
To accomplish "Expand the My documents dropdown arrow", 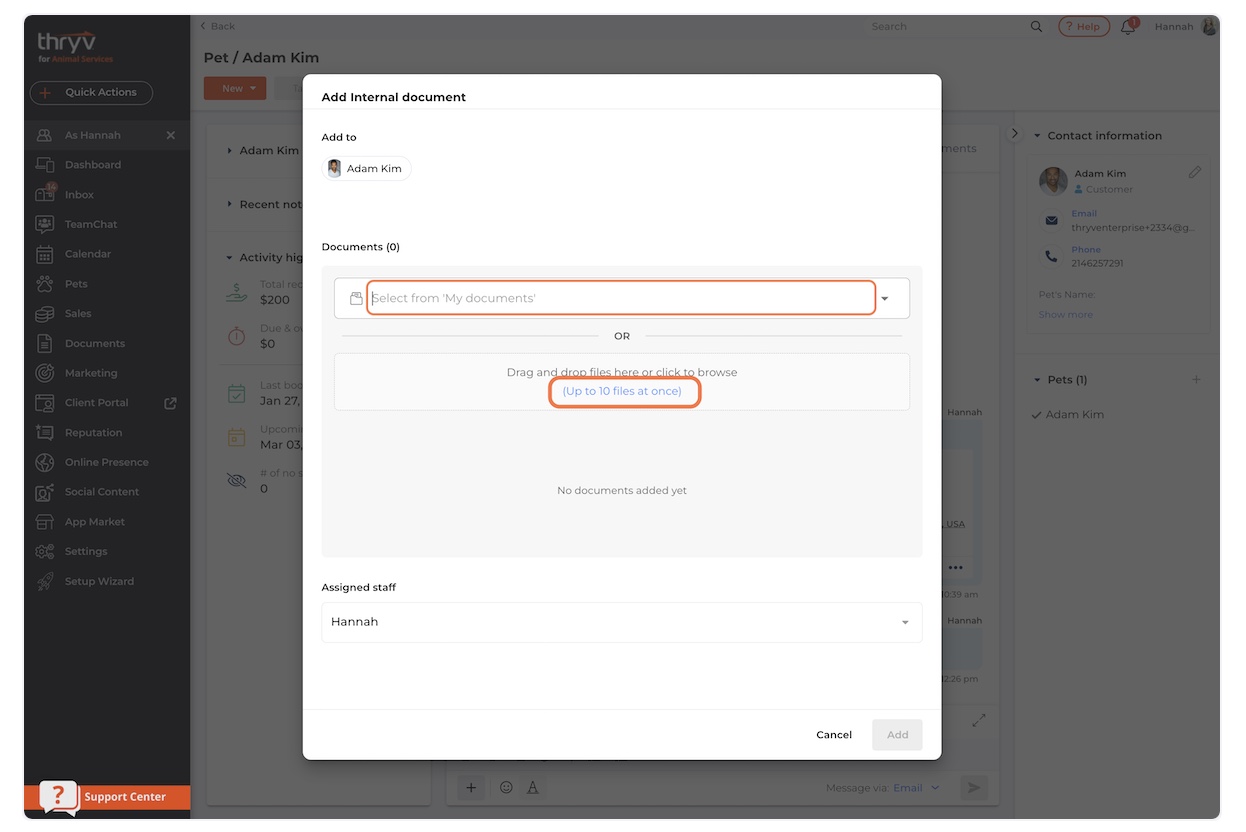I will (x=885, y=299).
